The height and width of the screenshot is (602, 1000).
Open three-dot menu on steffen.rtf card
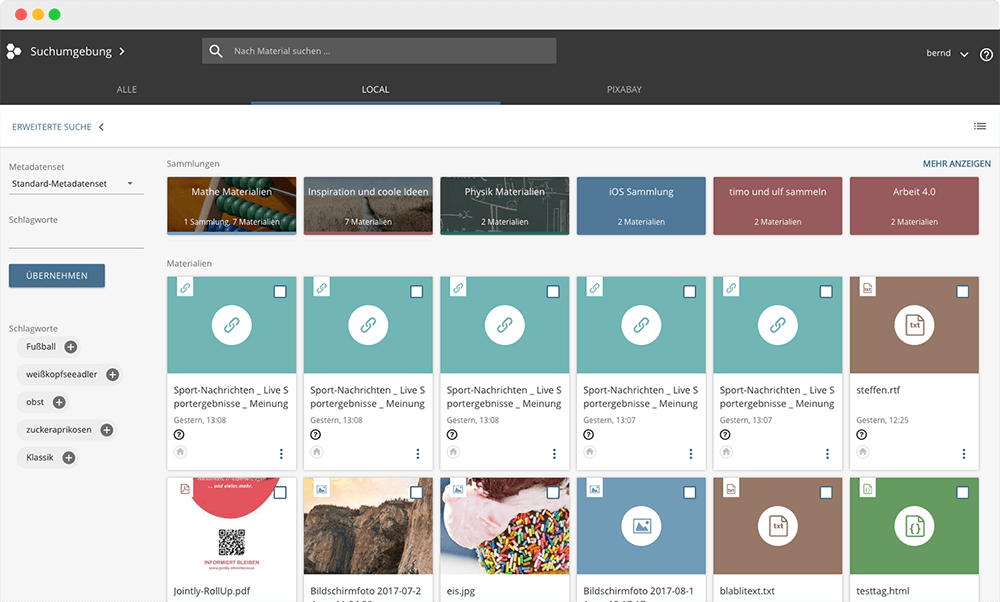[964, 454]
